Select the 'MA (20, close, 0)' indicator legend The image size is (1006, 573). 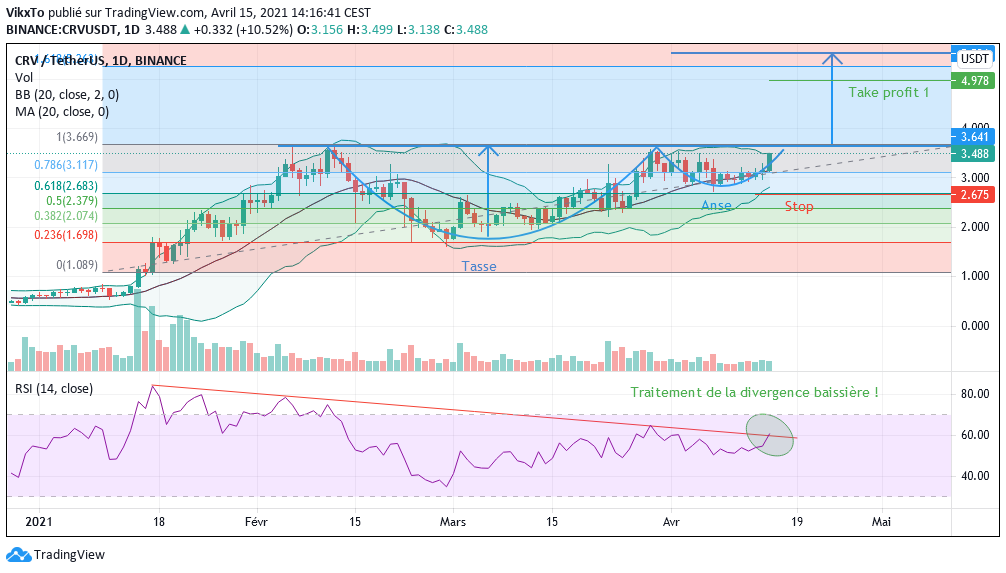pos(62,112)
